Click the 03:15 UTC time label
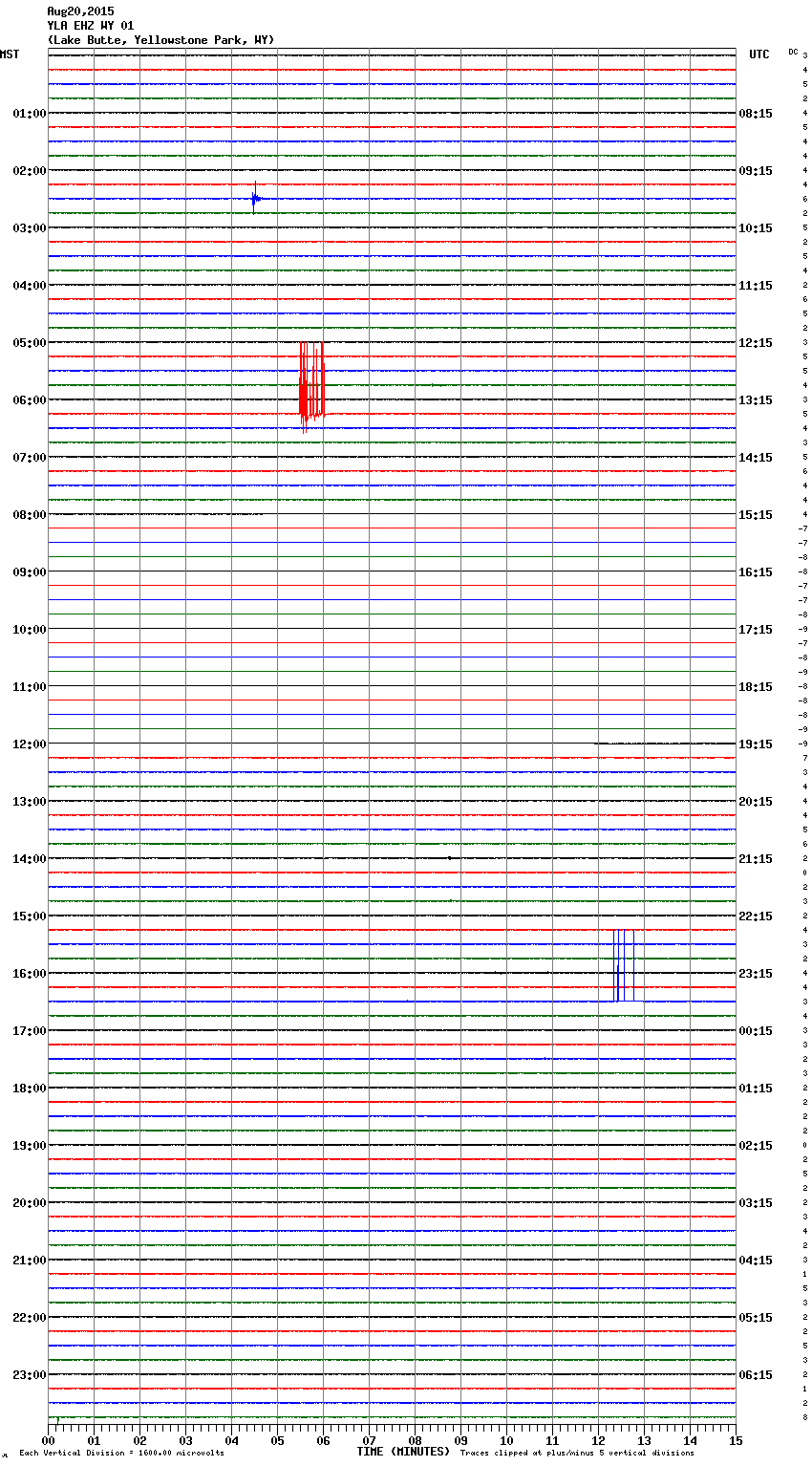The image size is (812, 1466). click(x=756, y=1203)
